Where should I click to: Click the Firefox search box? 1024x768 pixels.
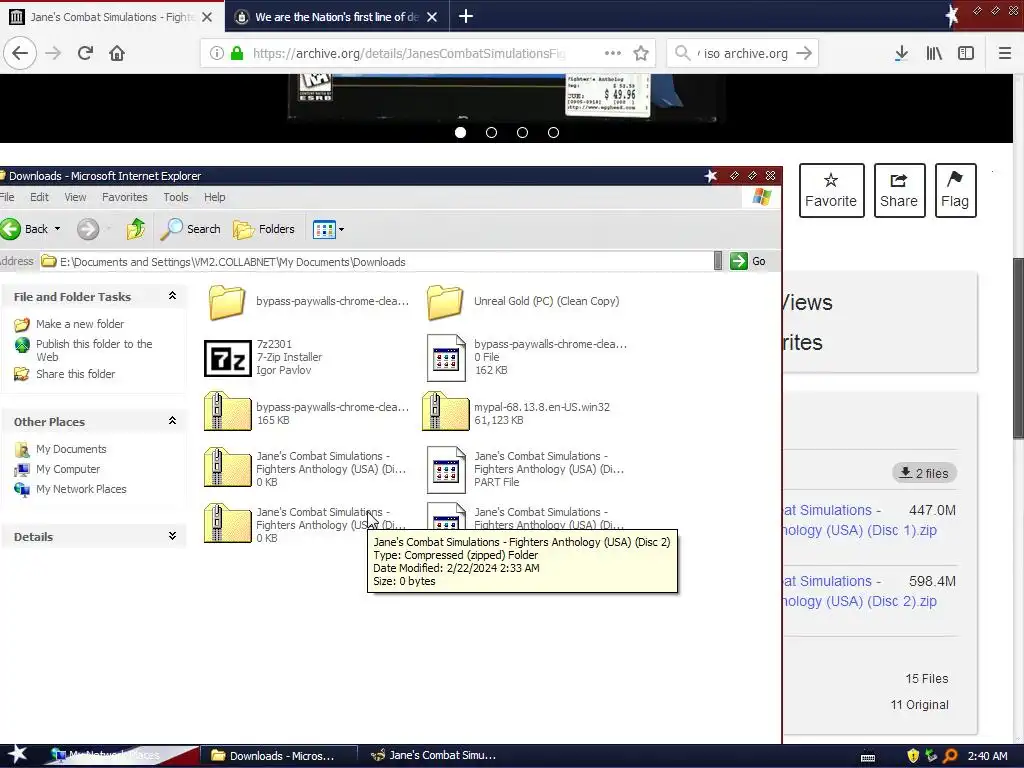coord(744,53)
